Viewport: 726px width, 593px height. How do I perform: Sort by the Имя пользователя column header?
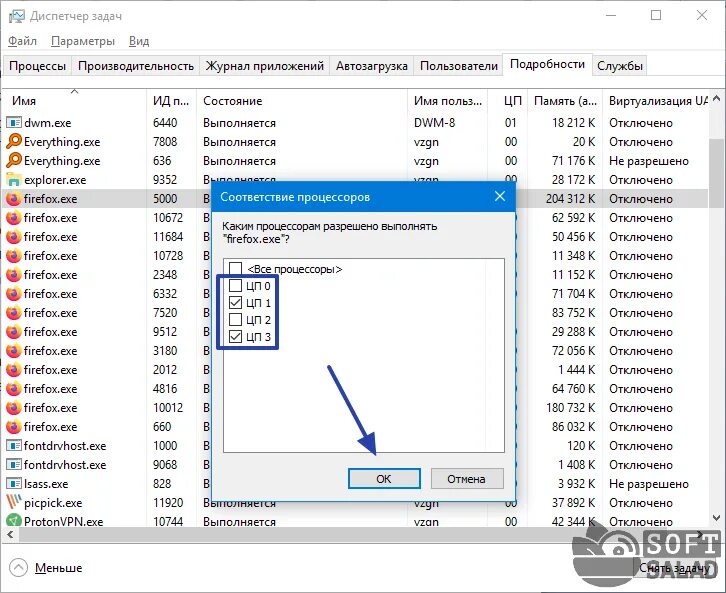[448, 100]
